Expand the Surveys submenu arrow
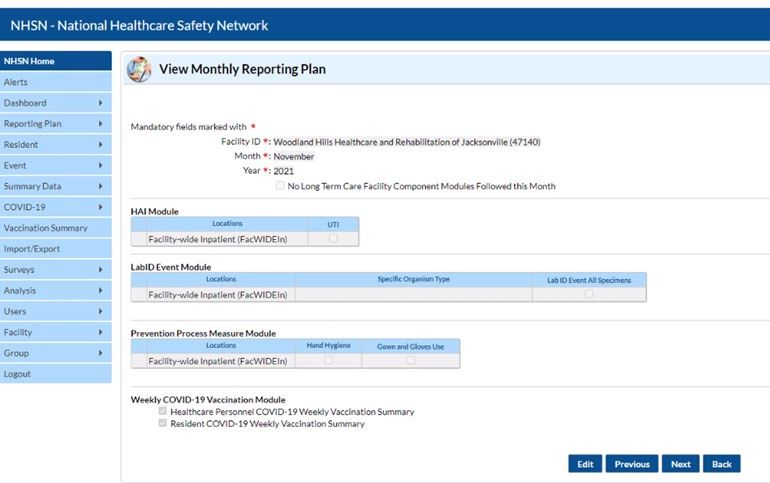This screenshot has height=483, width=770. click(100, 269)
